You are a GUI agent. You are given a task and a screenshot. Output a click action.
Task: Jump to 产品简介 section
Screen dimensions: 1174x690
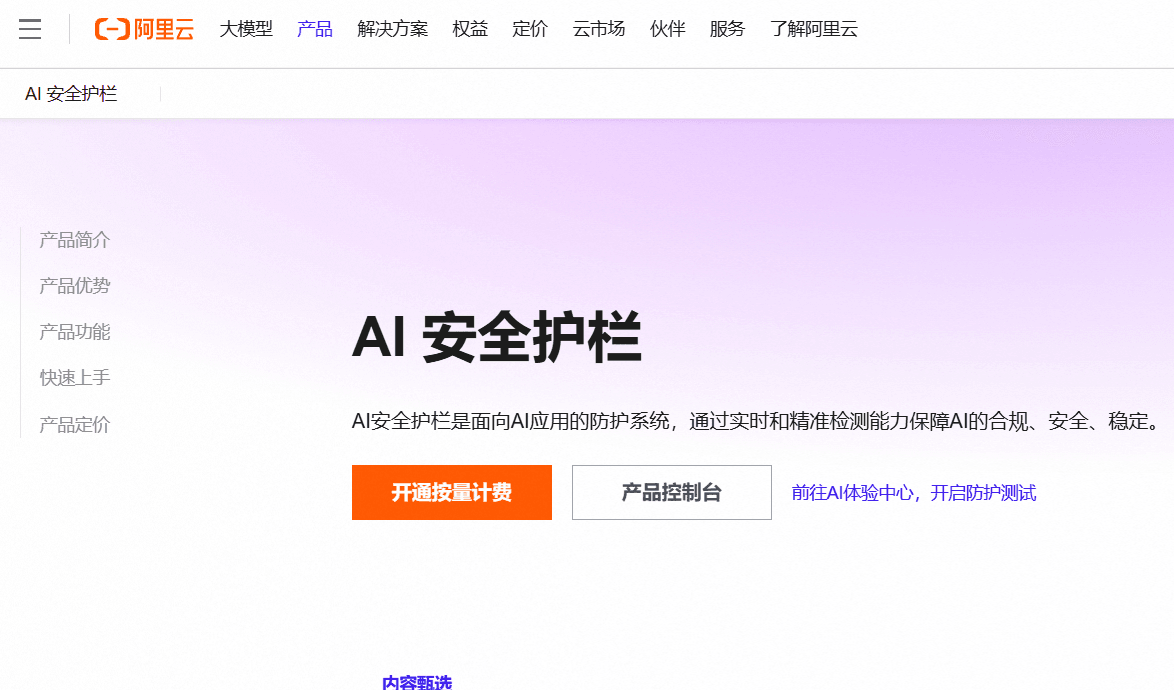(75, 239)
